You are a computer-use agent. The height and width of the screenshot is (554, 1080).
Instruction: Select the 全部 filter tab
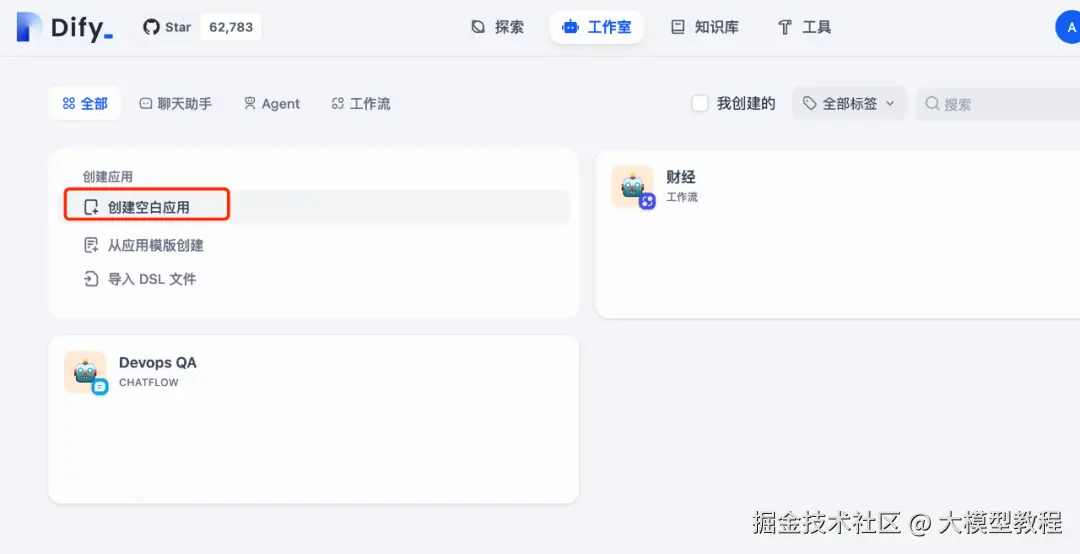click(85, 103)
